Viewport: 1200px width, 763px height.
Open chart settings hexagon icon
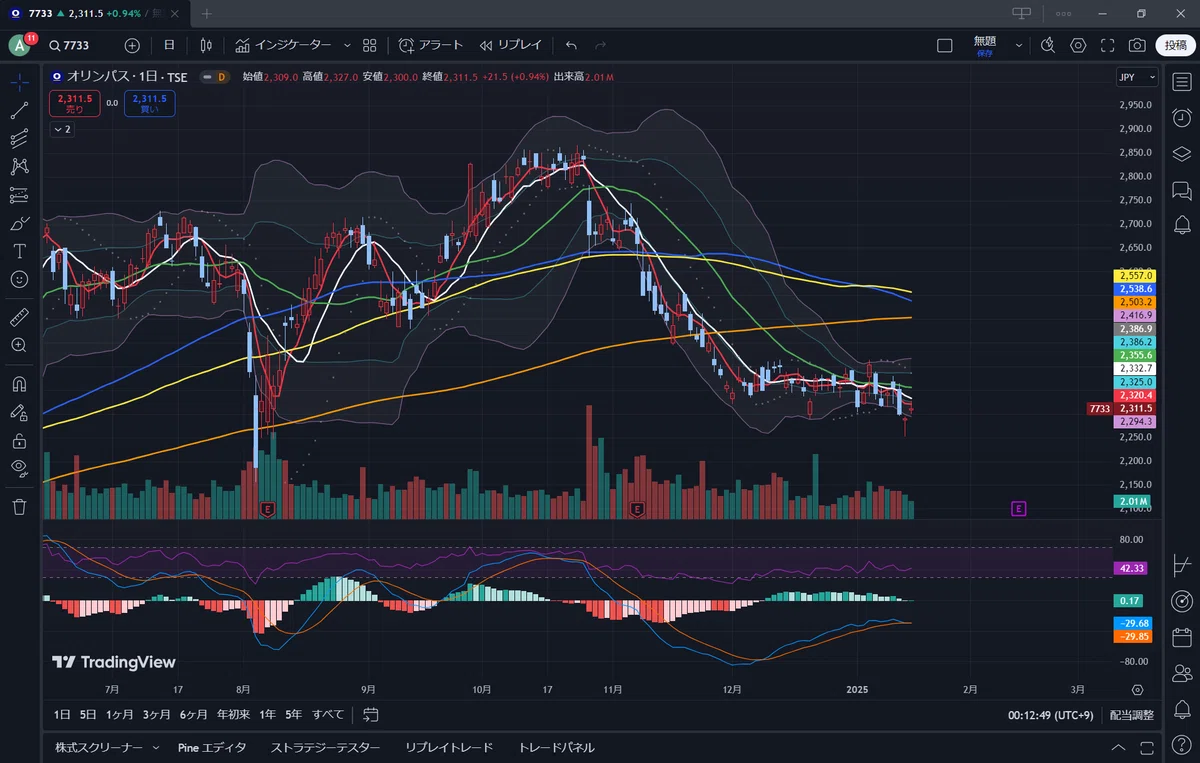pos(1078,45)
